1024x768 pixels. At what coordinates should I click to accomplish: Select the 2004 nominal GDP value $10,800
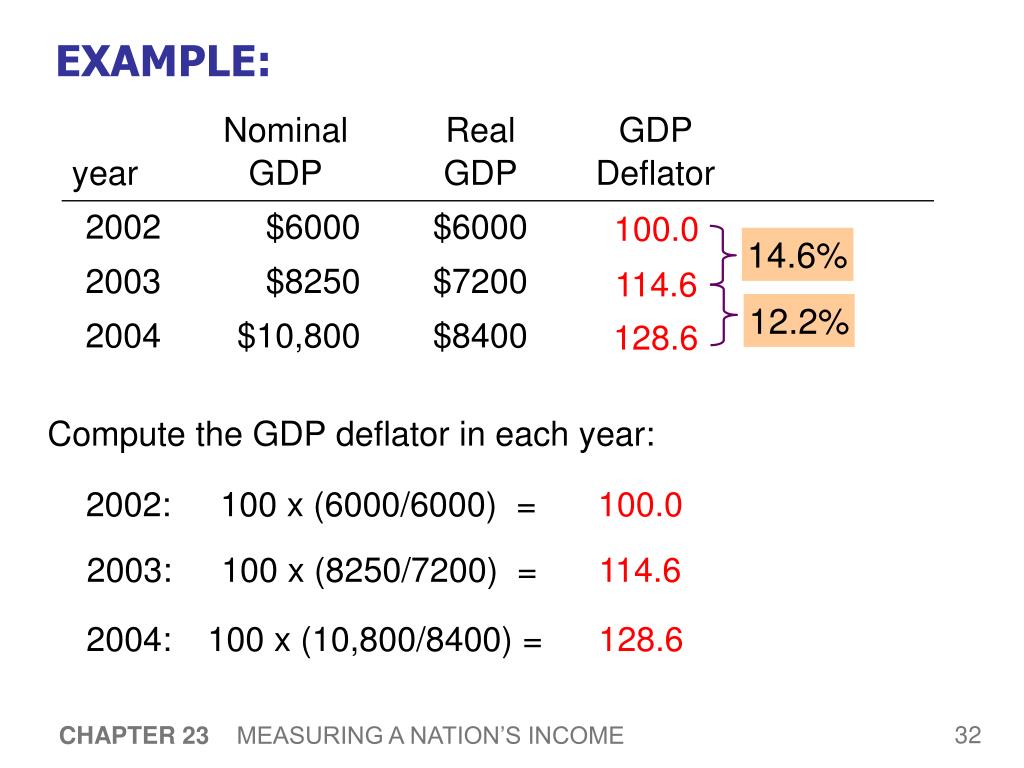(x=298, y=336)
